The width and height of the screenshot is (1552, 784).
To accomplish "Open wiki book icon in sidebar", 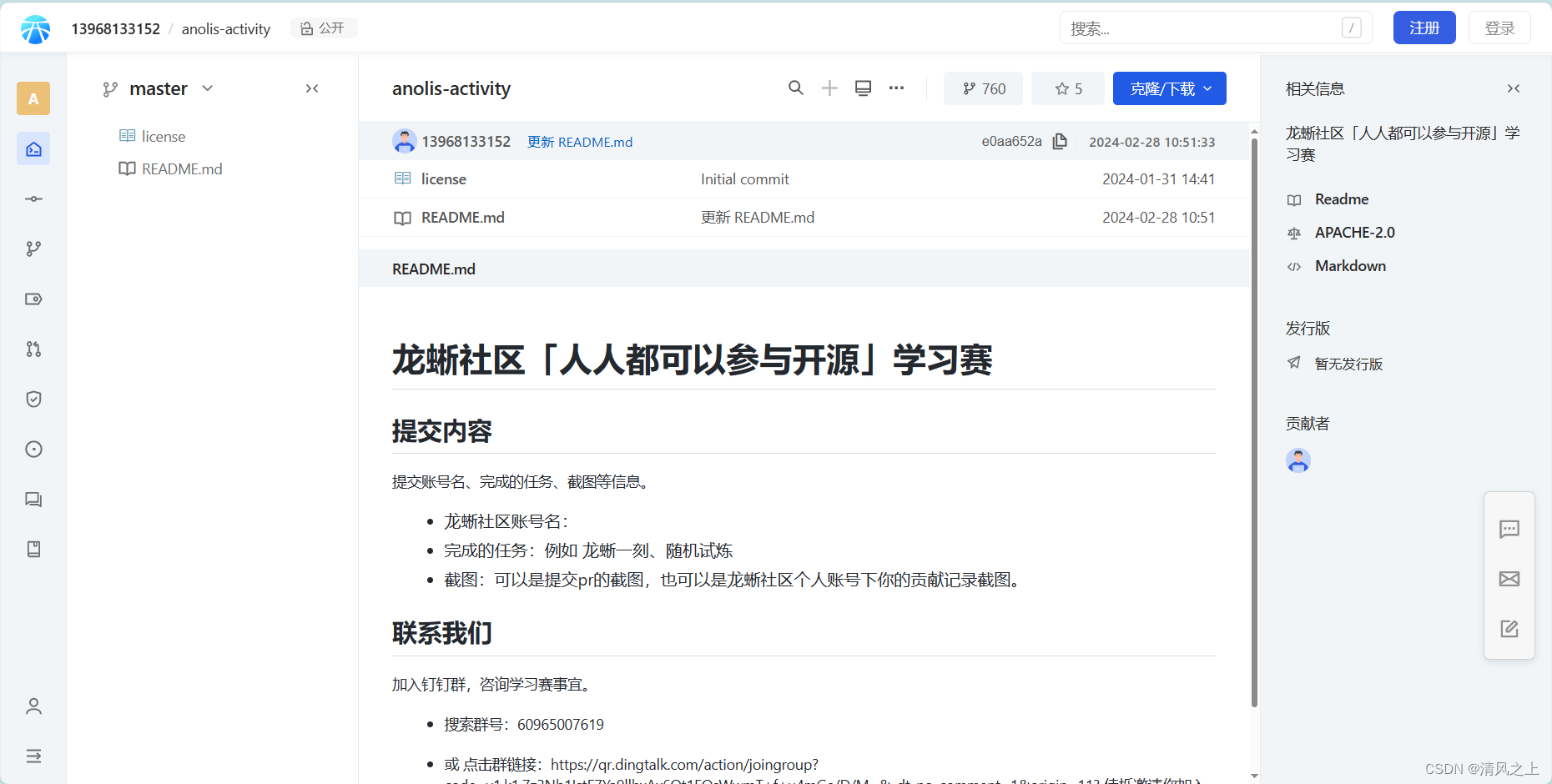I will (33, 549).
